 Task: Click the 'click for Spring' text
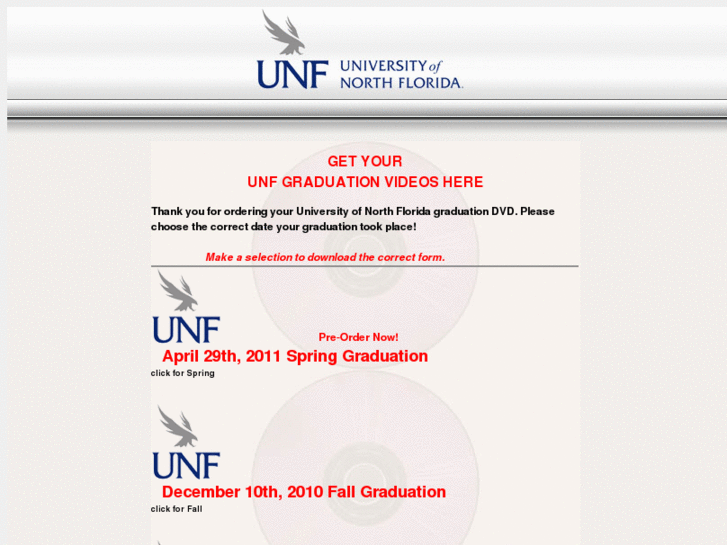coord(183,373)
